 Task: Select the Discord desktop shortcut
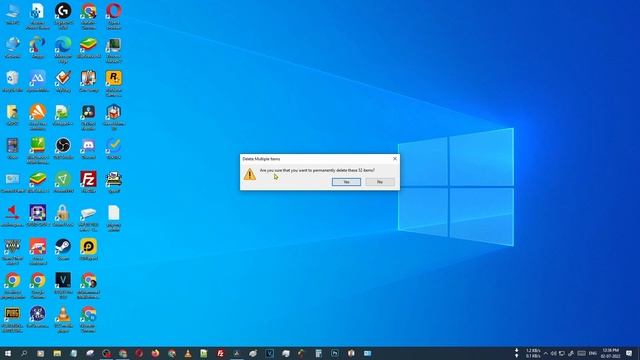click(89, 149)
